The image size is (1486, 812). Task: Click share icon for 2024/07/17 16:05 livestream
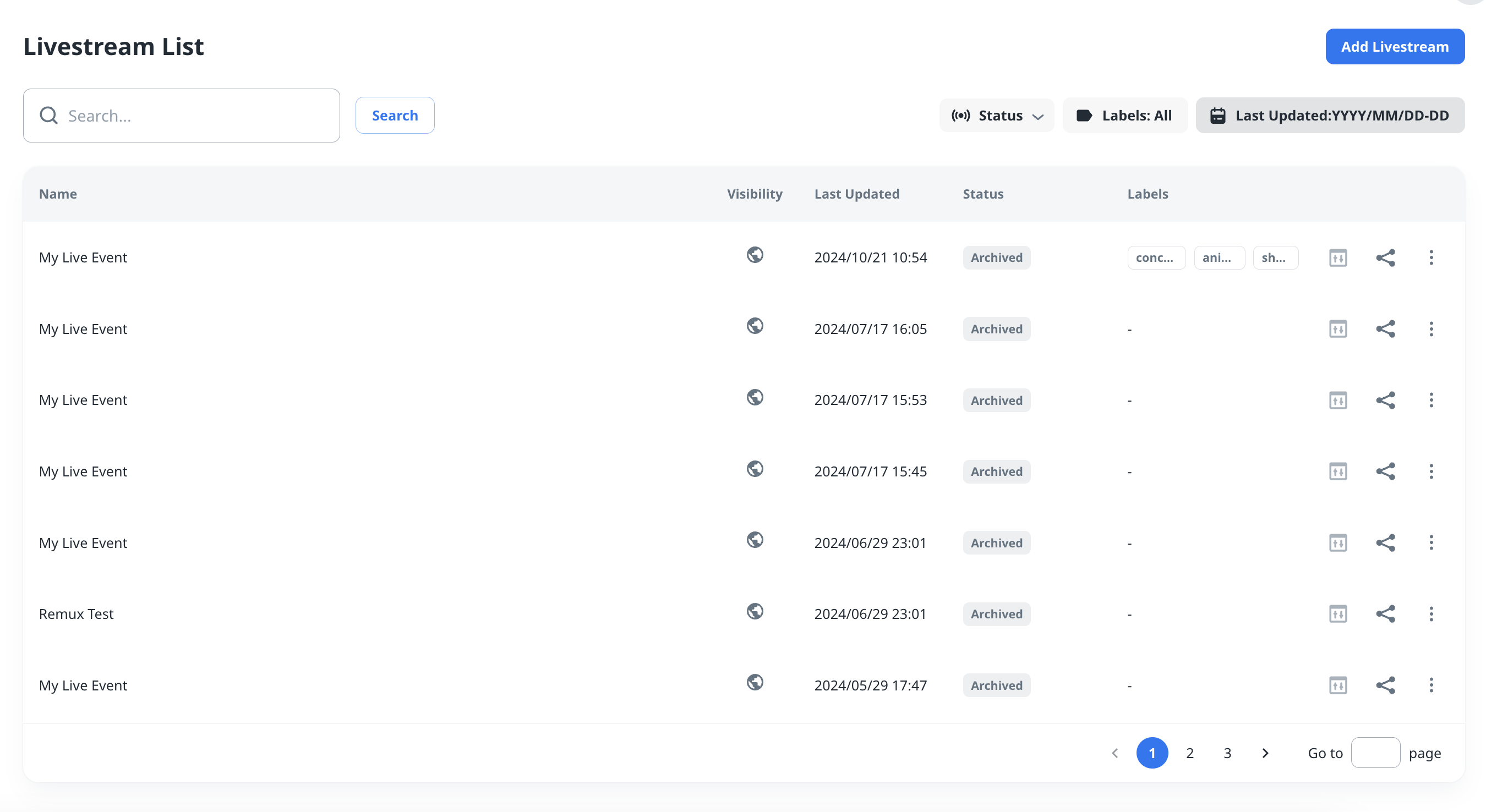[x=1385, y=329]
